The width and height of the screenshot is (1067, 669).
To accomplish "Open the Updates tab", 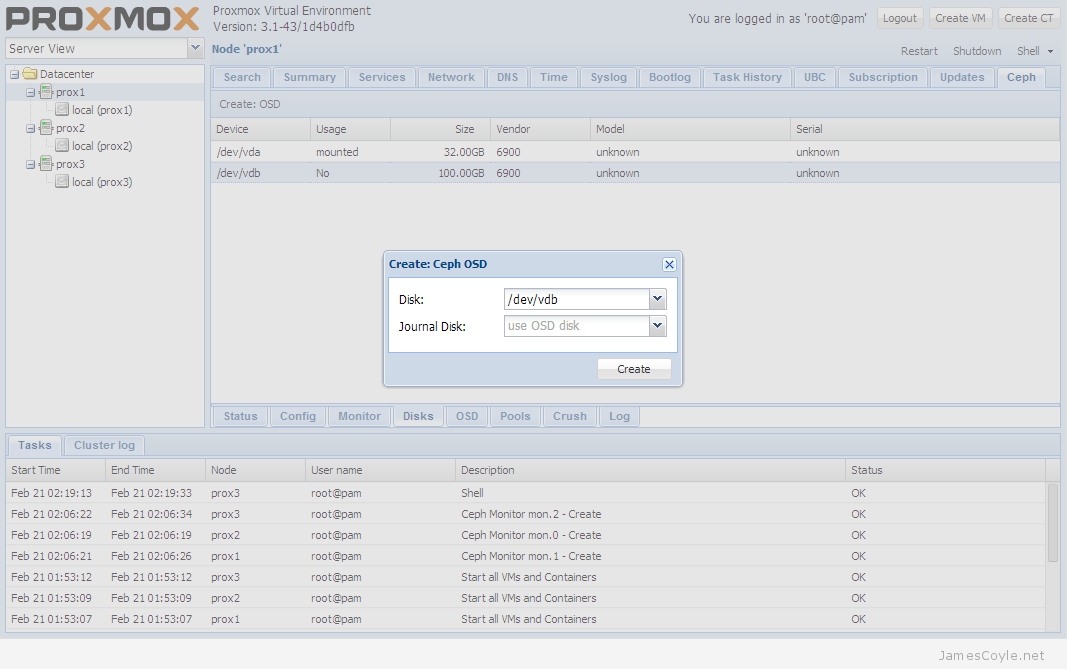I will tap(962, 78).
